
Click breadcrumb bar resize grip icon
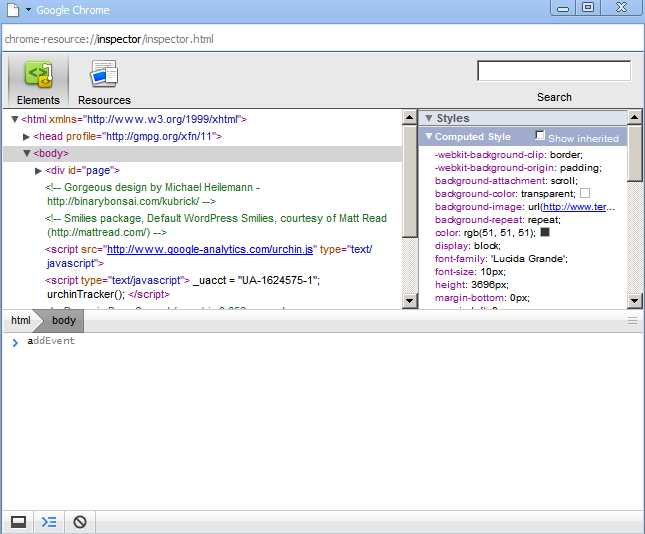click(x=632, y=320)
